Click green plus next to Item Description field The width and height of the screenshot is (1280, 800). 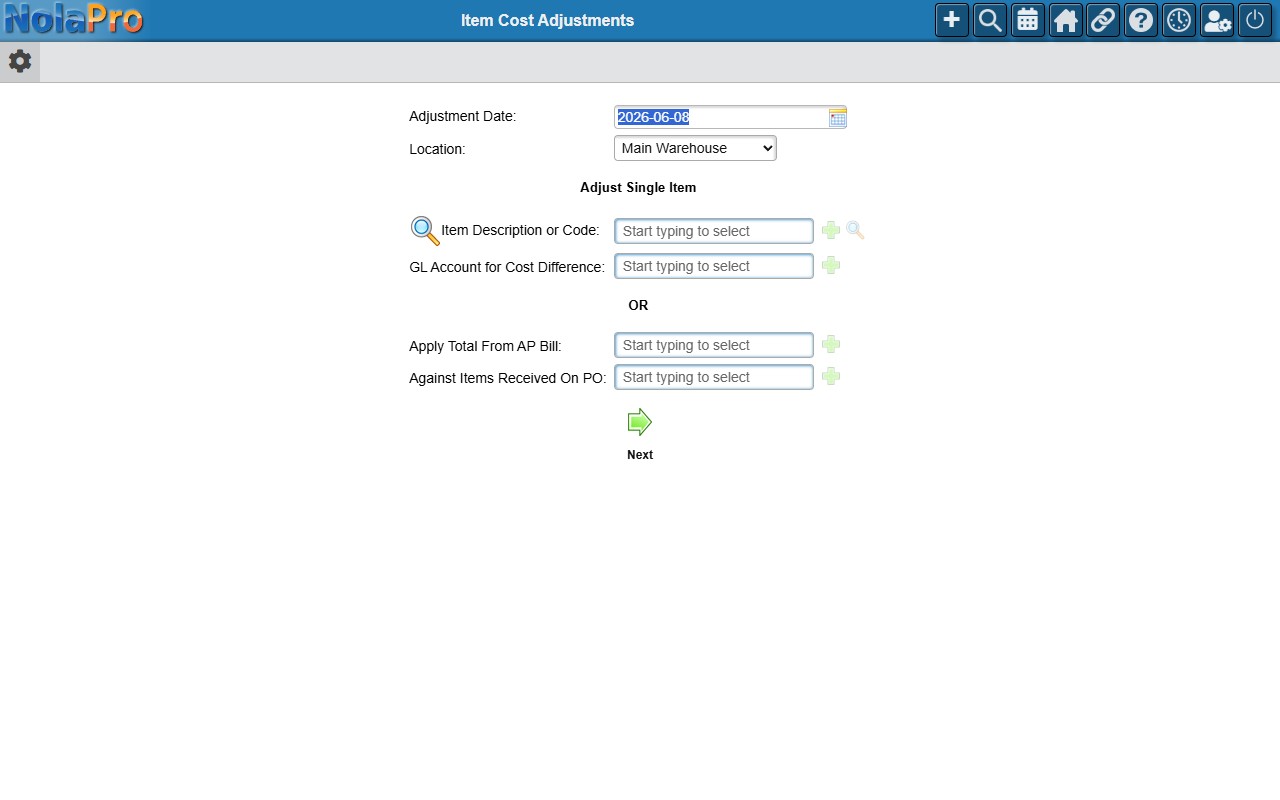(x=831, y=230)
